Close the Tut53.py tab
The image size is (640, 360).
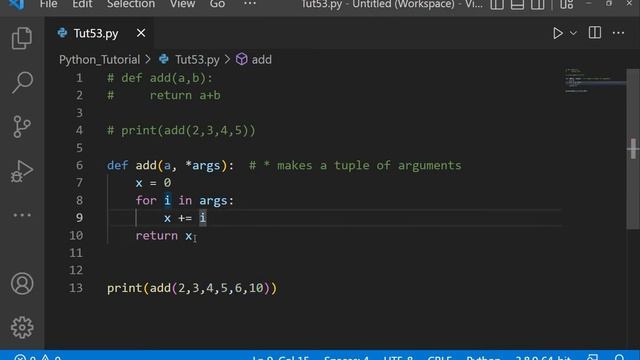point(141,33)
